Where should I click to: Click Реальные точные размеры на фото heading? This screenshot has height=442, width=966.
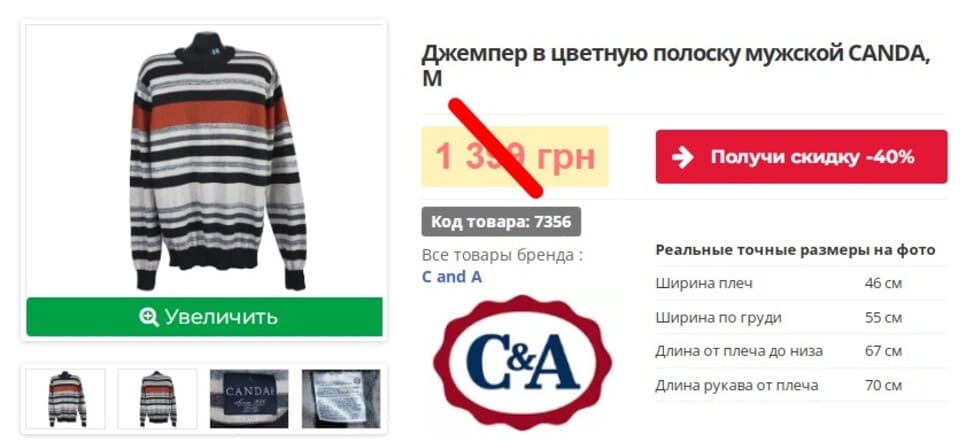[x=795, y=250]
